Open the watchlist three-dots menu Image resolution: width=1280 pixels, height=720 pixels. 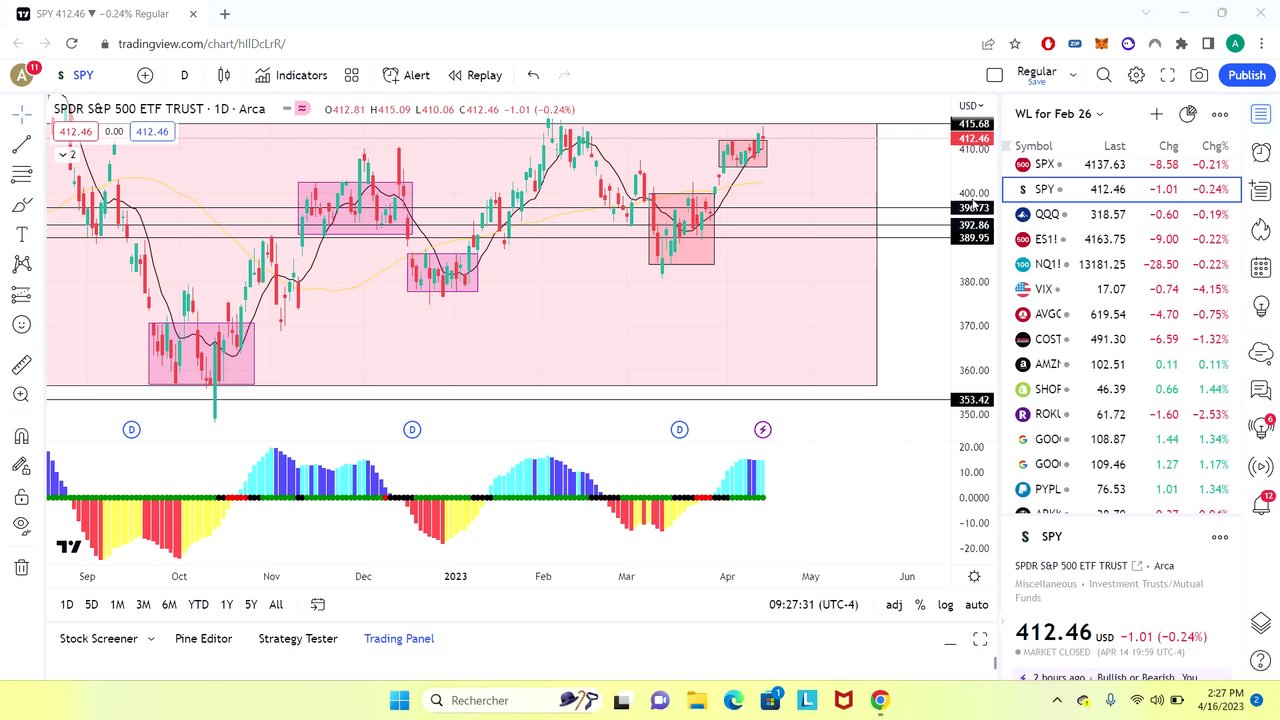click(x=1220, y=114)
